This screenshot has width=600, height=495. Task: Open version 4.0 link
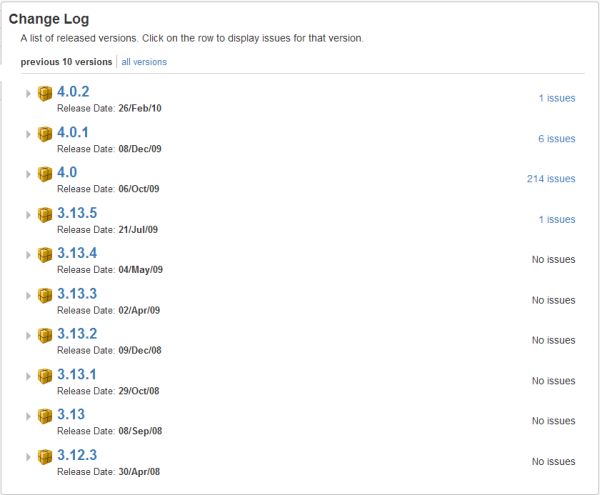click(x=67, y=173)
